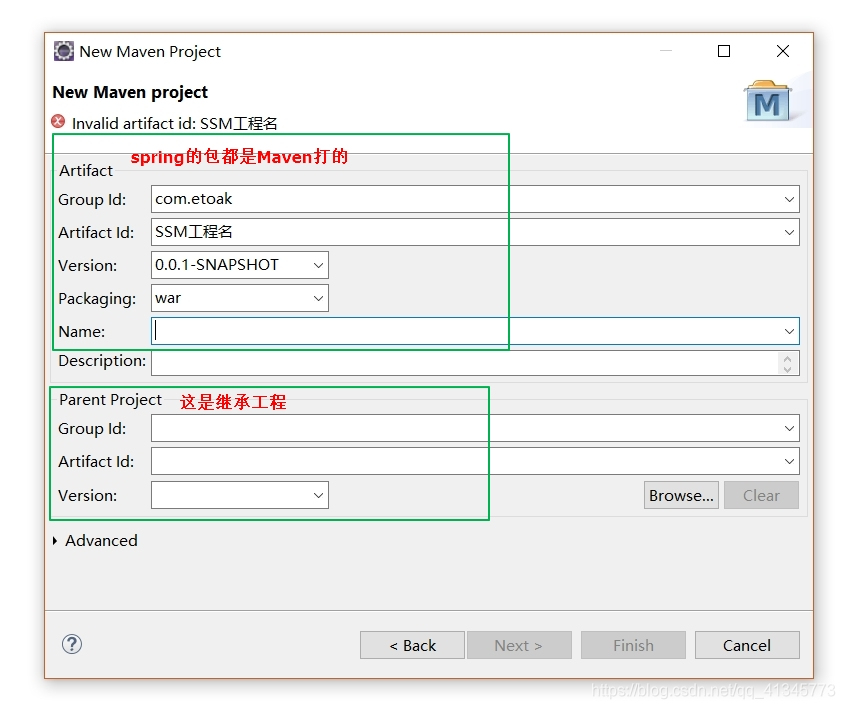Viewport: 845px width, 709px height.
Task: Click the Next button
Action: pos(519,645)
